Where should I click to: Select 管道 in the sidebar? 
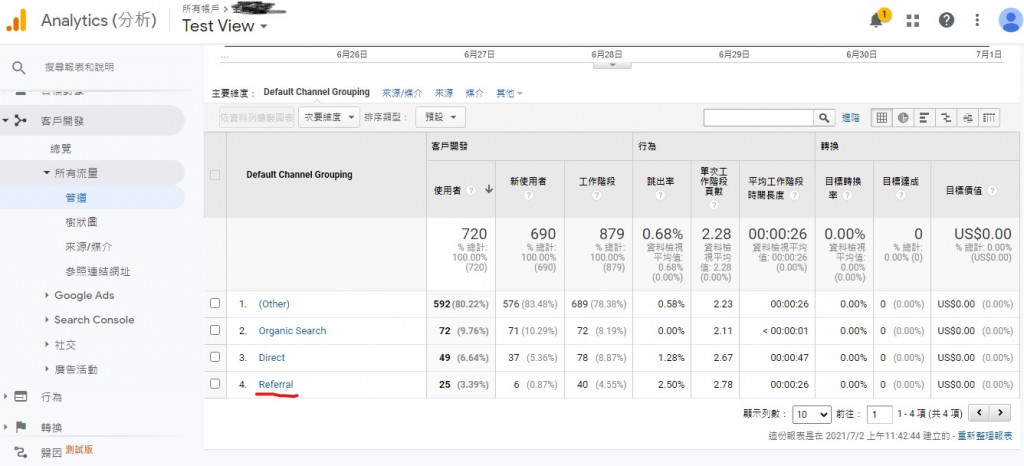[76, 198]
